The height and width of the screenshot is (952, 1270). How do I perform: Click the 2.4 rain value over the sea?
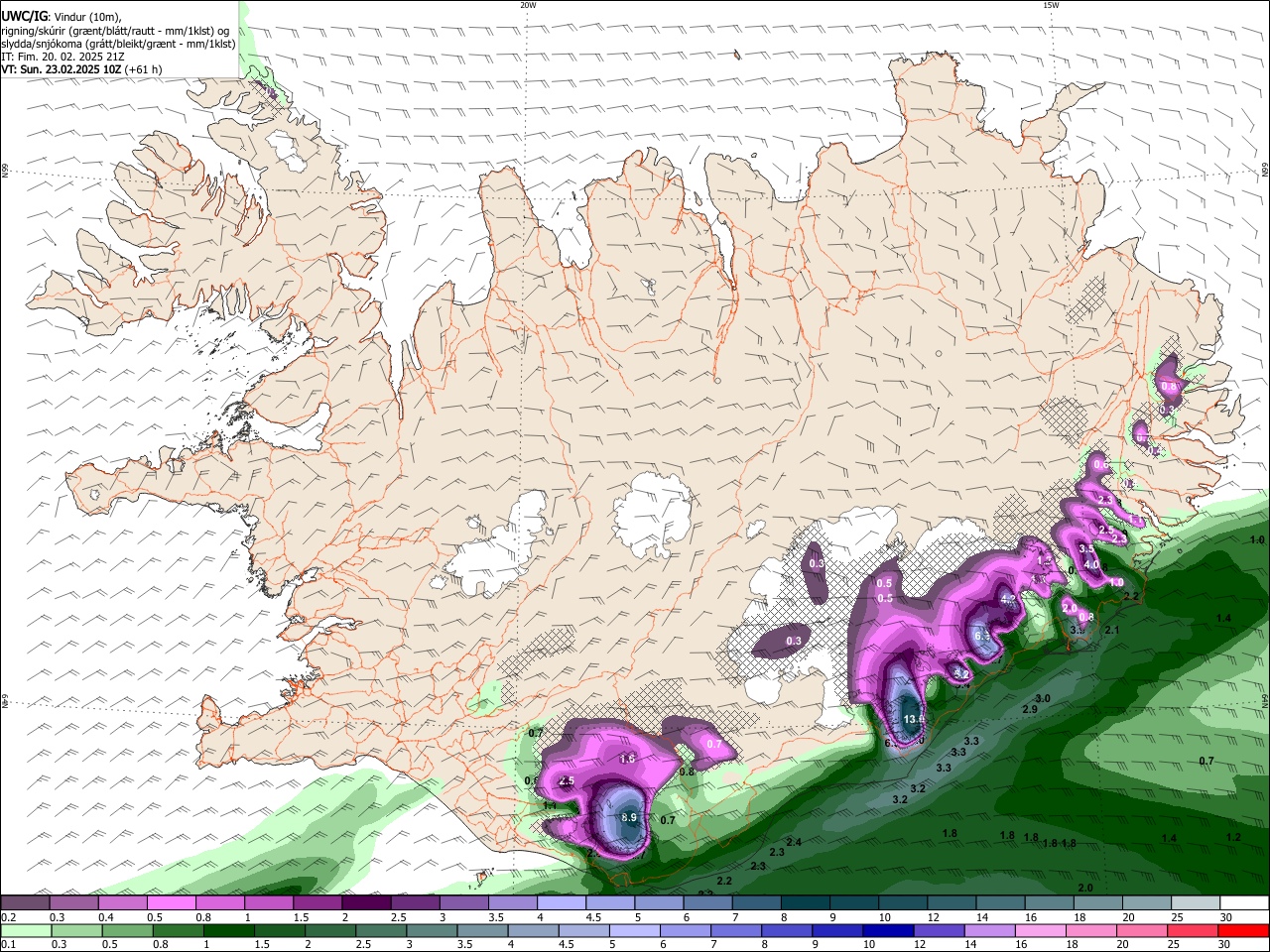794,842
